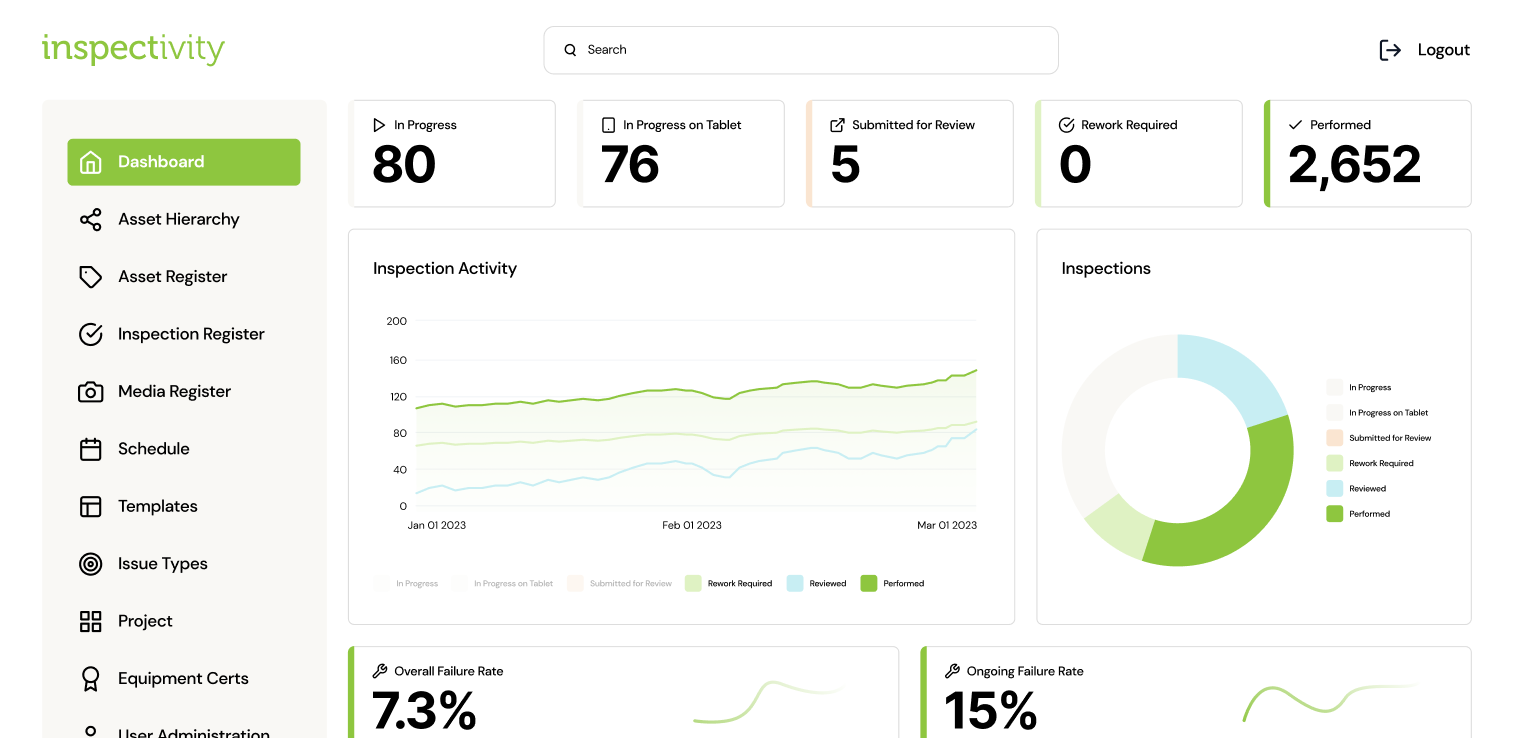The width and height of the screenshot is (1514, 738).
Task: Open the Rework Required 0 card
Action: point(1139,154)
